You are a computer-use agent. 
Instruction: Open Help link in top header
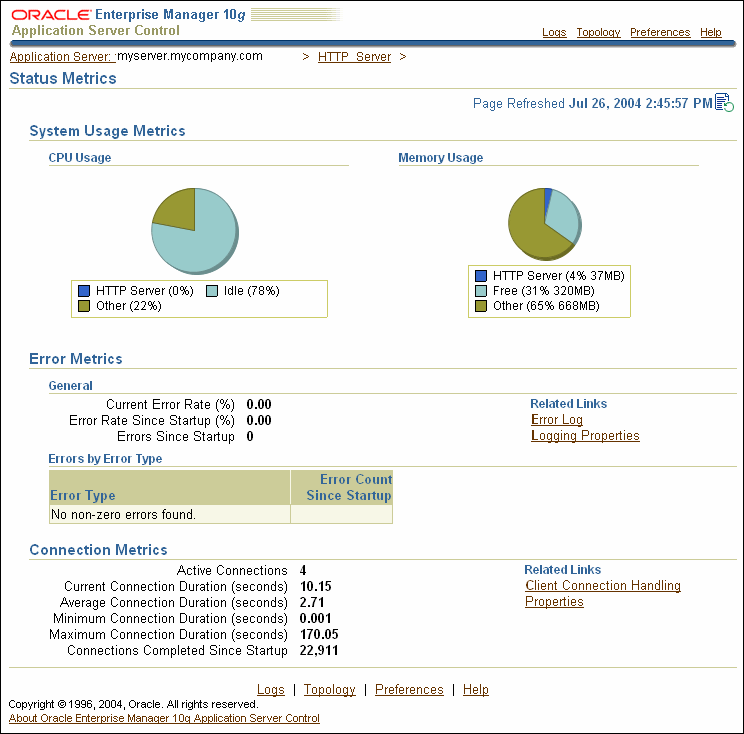coord(711,32)
